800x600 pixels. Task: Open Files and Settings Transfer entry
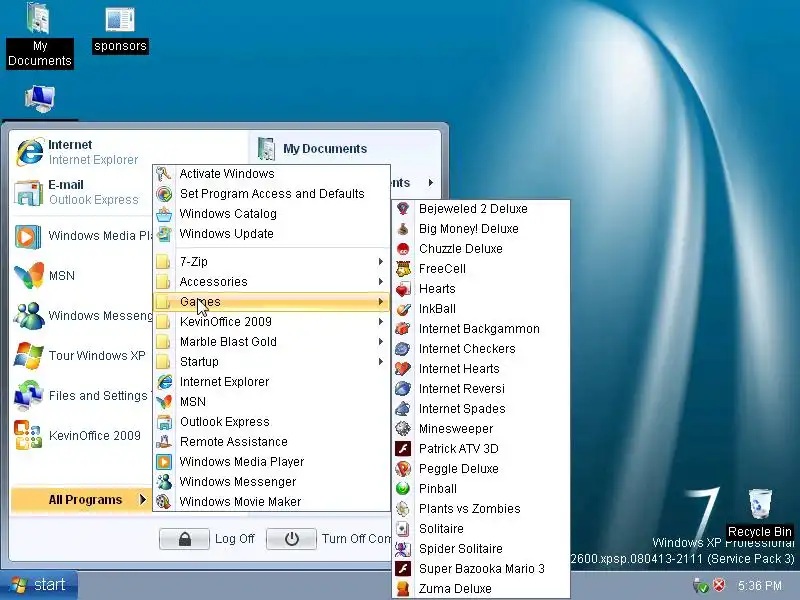82,395
